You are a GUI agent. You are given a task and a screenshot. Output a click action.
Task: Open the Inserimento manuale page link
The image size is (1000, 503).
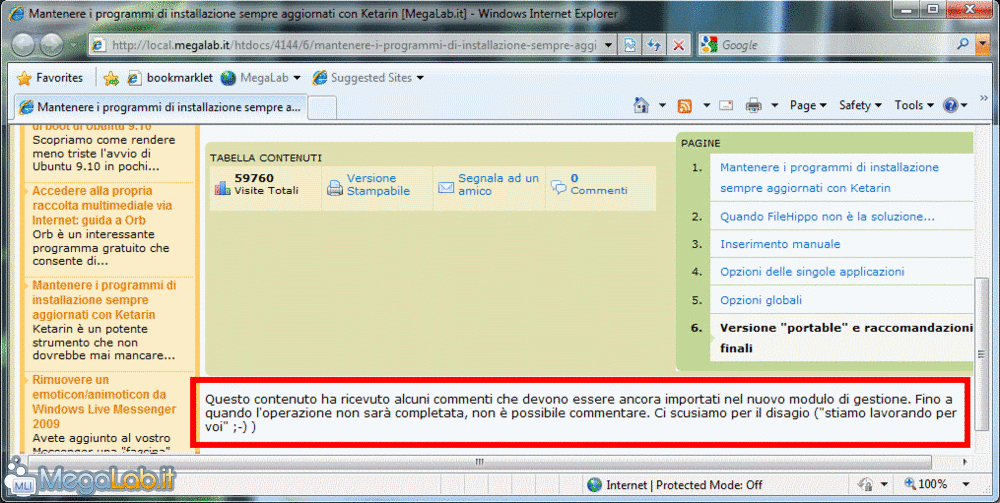click(x=780, y=244)
